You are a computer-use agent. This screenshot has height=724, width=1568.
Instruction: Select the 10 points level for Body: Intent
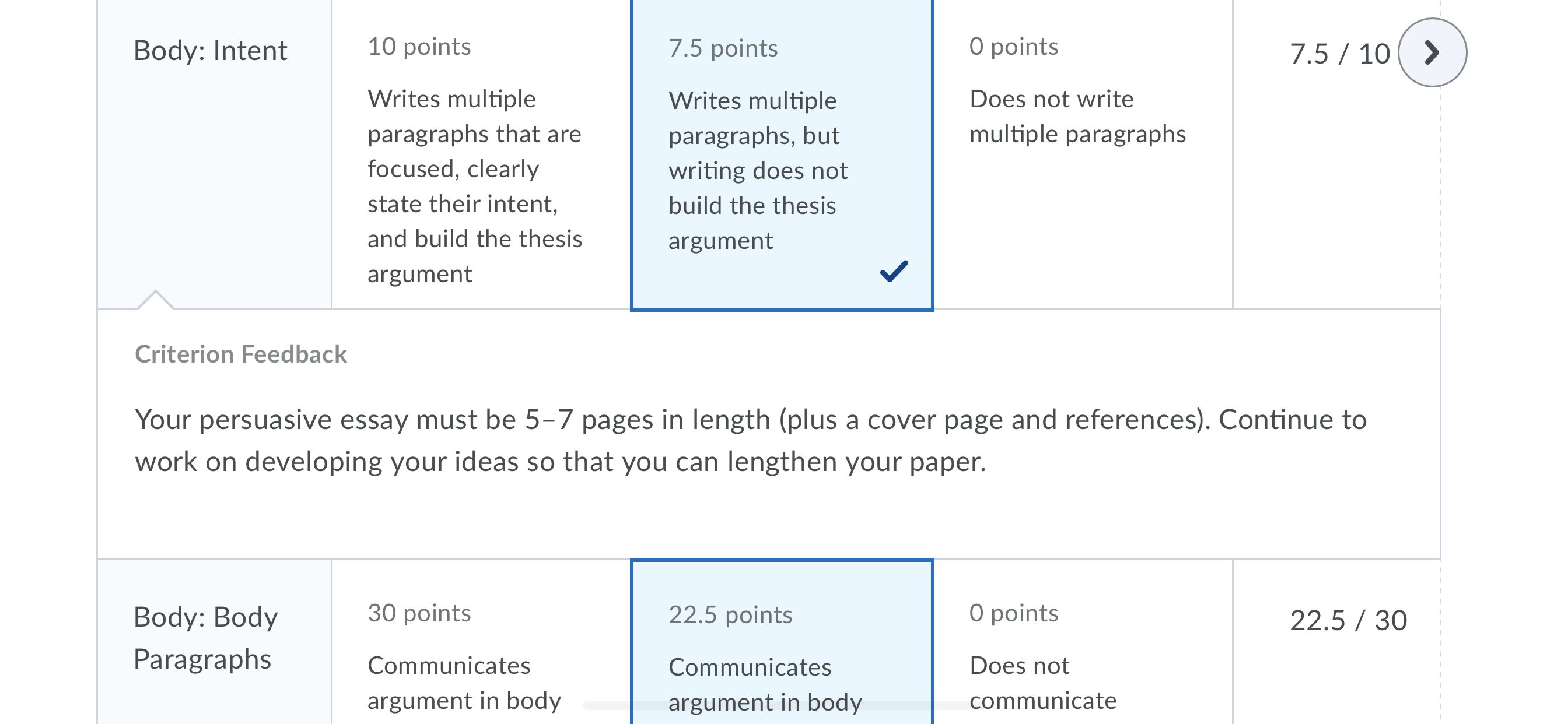pyautogui.click(x=481, y=154)
